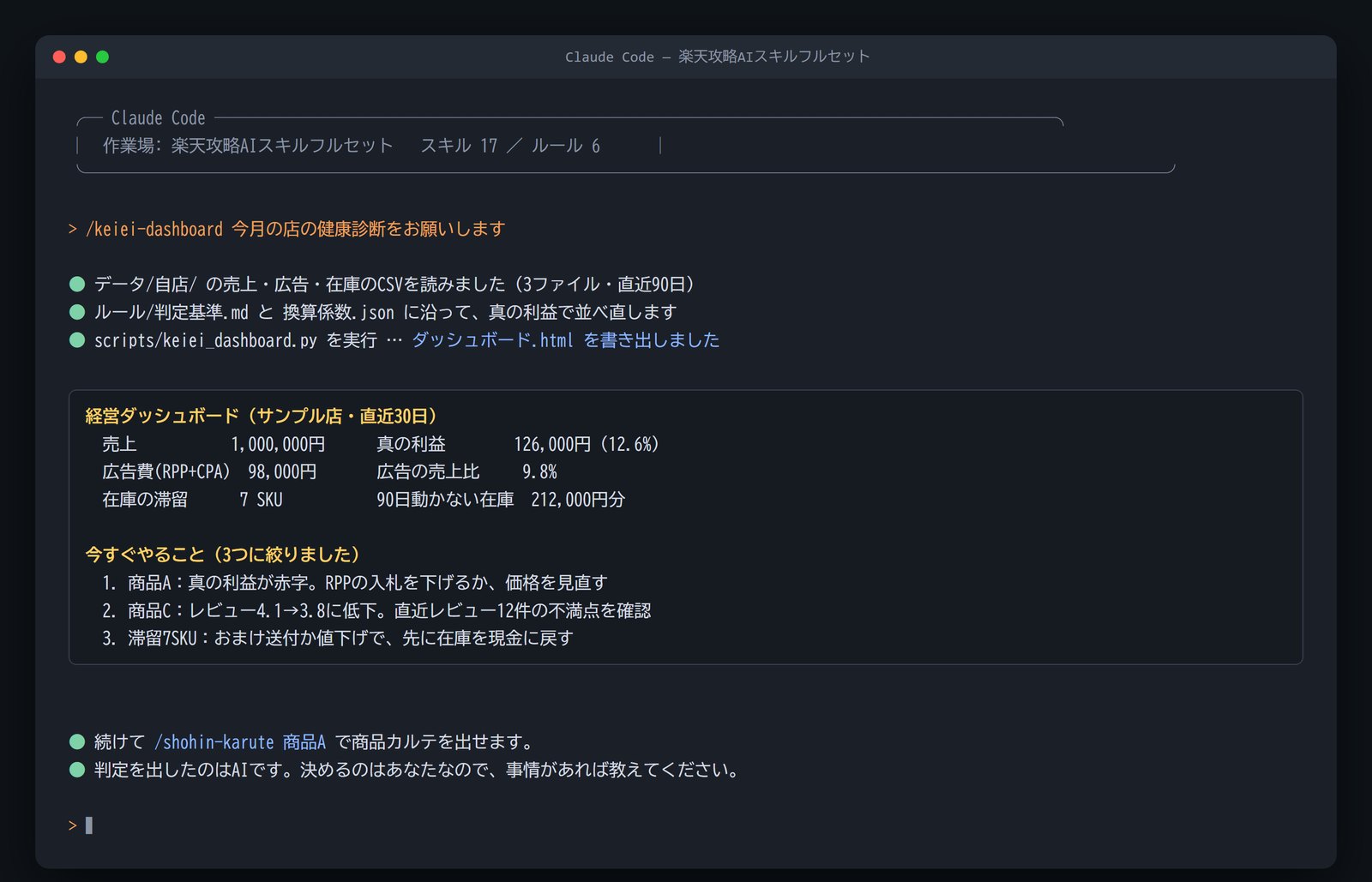Click the green bullet beside 判定を出したのはAI line
Image resolution: width=1372 pixels, height=882 pixels.
pos(77,770)
